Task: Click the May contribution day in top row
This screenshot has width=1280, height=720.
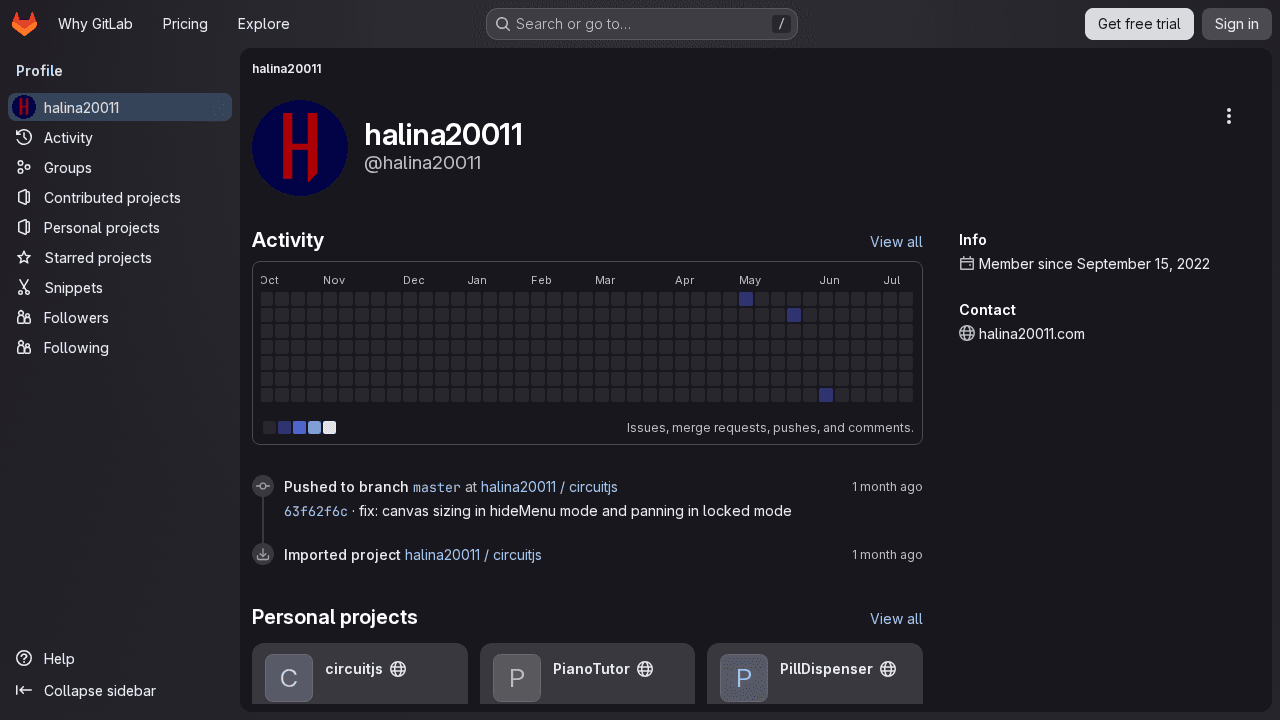Action: click(x=746, y=299)
